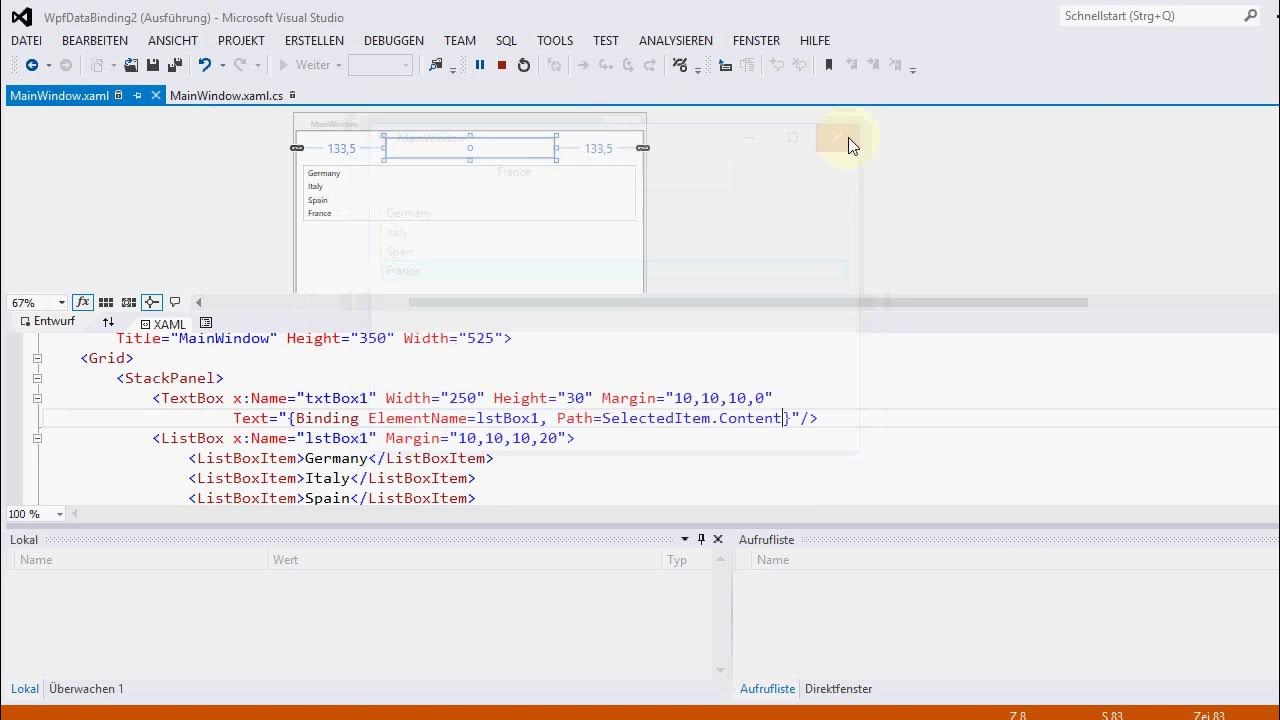Click the open file toolbar icon
This screenshot has height=720, width=1280.
point(131,65)
